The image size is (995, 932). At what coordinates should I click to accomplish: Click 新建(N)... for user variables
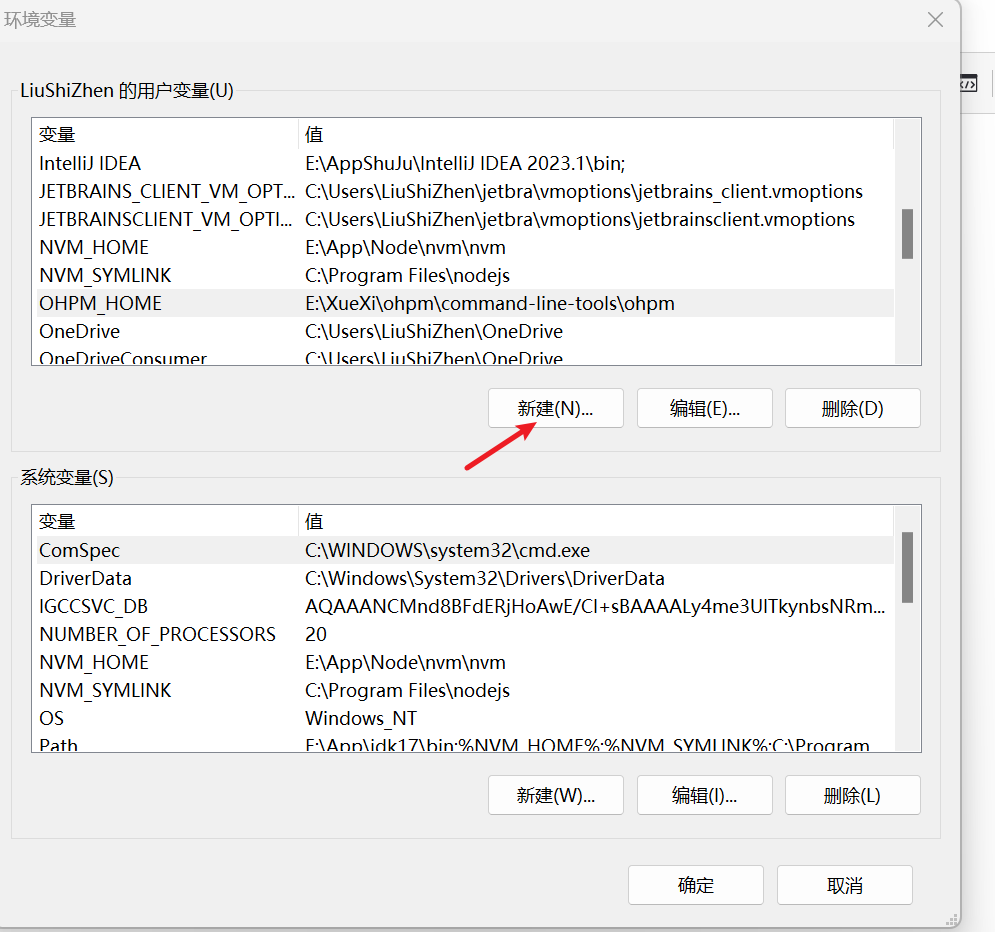tap(555, 408)
